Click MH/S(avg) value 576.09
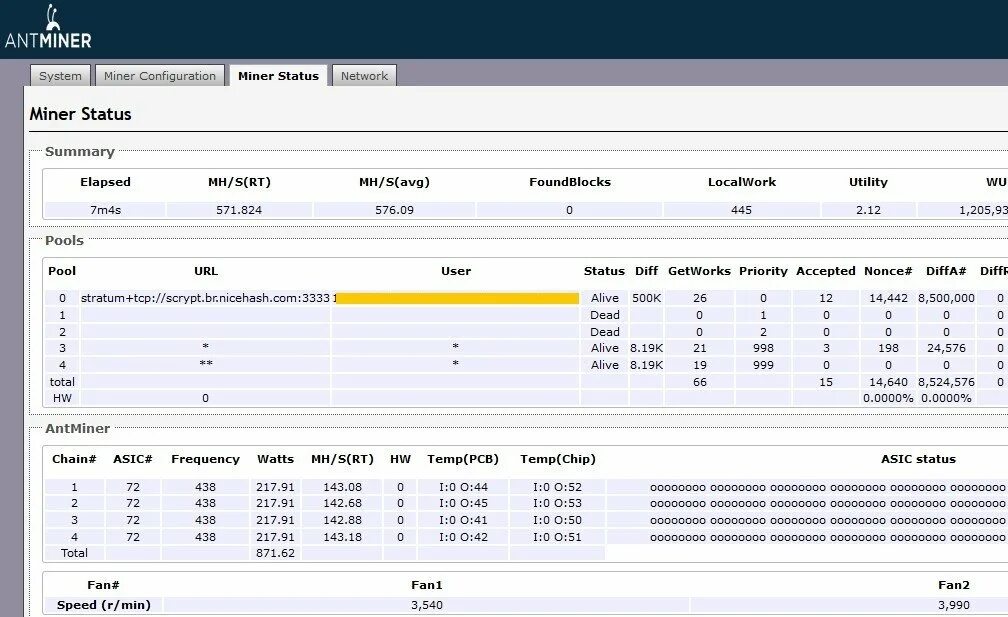Viewport: 1008px width, 617px height. point(394,210)
